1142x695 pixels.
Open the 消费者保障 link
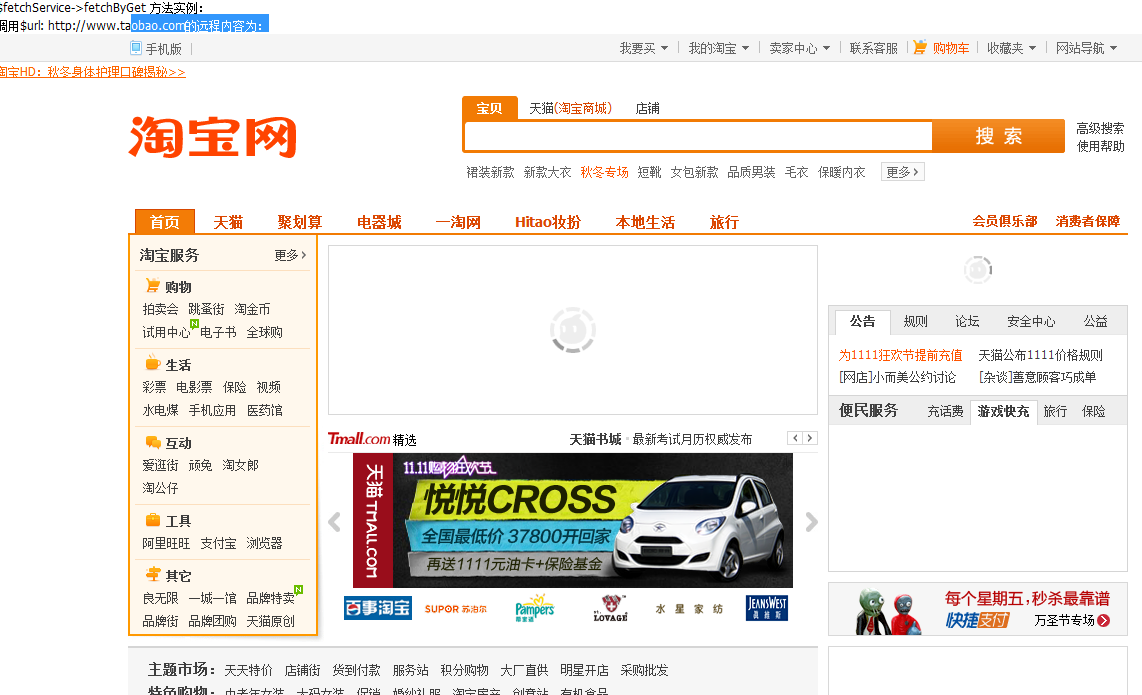[x=1087, y=221]
